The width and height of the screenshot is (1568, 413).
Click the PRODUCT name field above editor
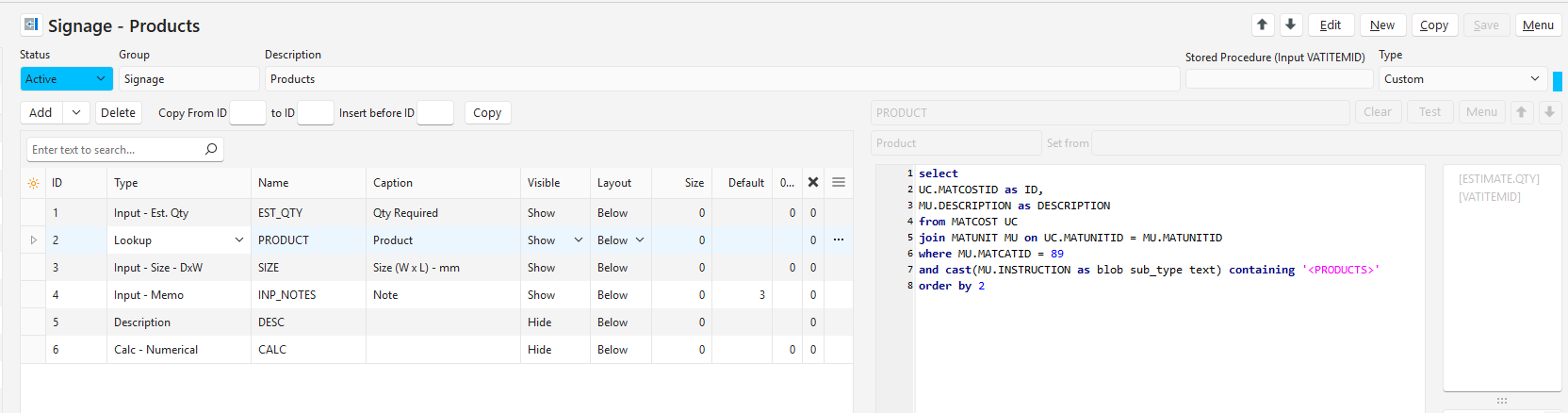(1110, 112)
